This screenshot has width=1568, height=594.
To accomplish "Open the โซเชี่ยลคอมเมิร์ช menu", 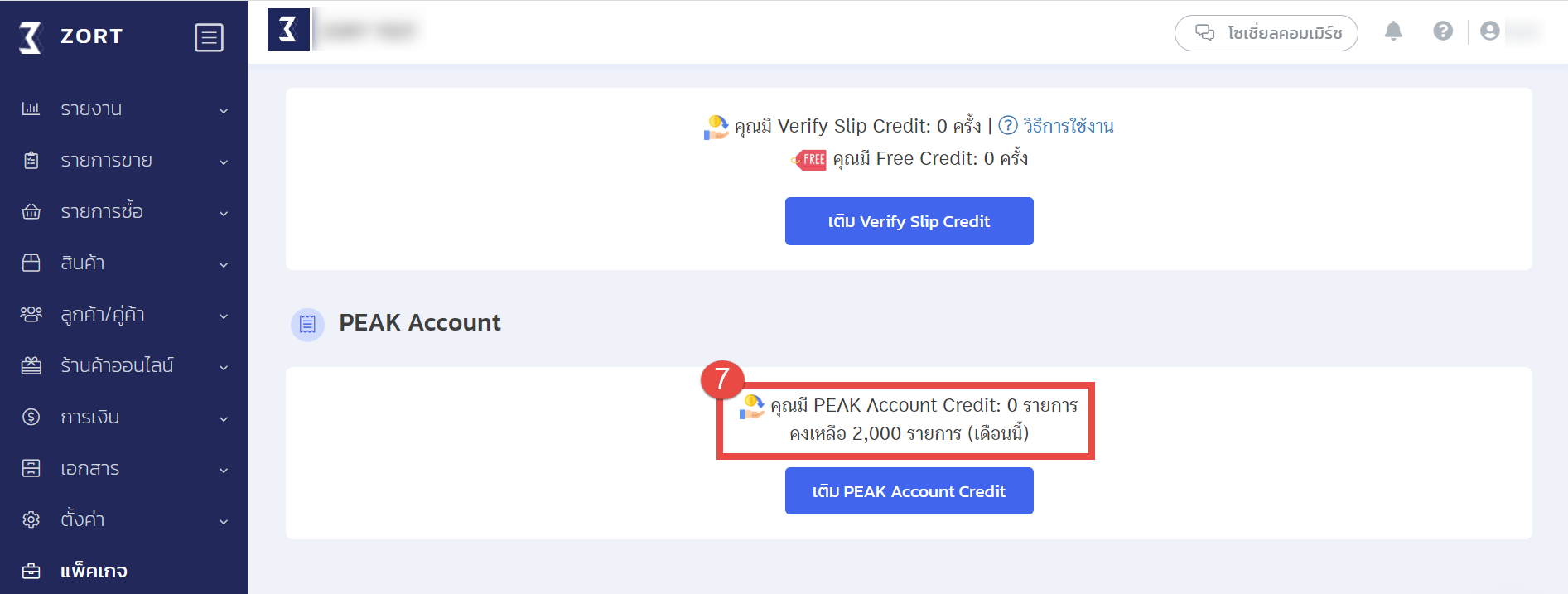I will 1266,33.
